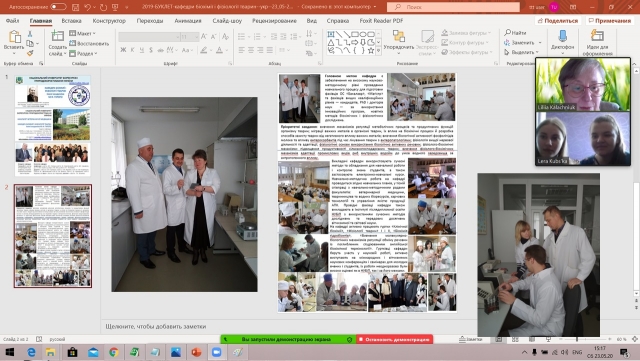Adjust the zoom slider in status bar
Viewport: 640px width, 361px height.
(577, 339)
